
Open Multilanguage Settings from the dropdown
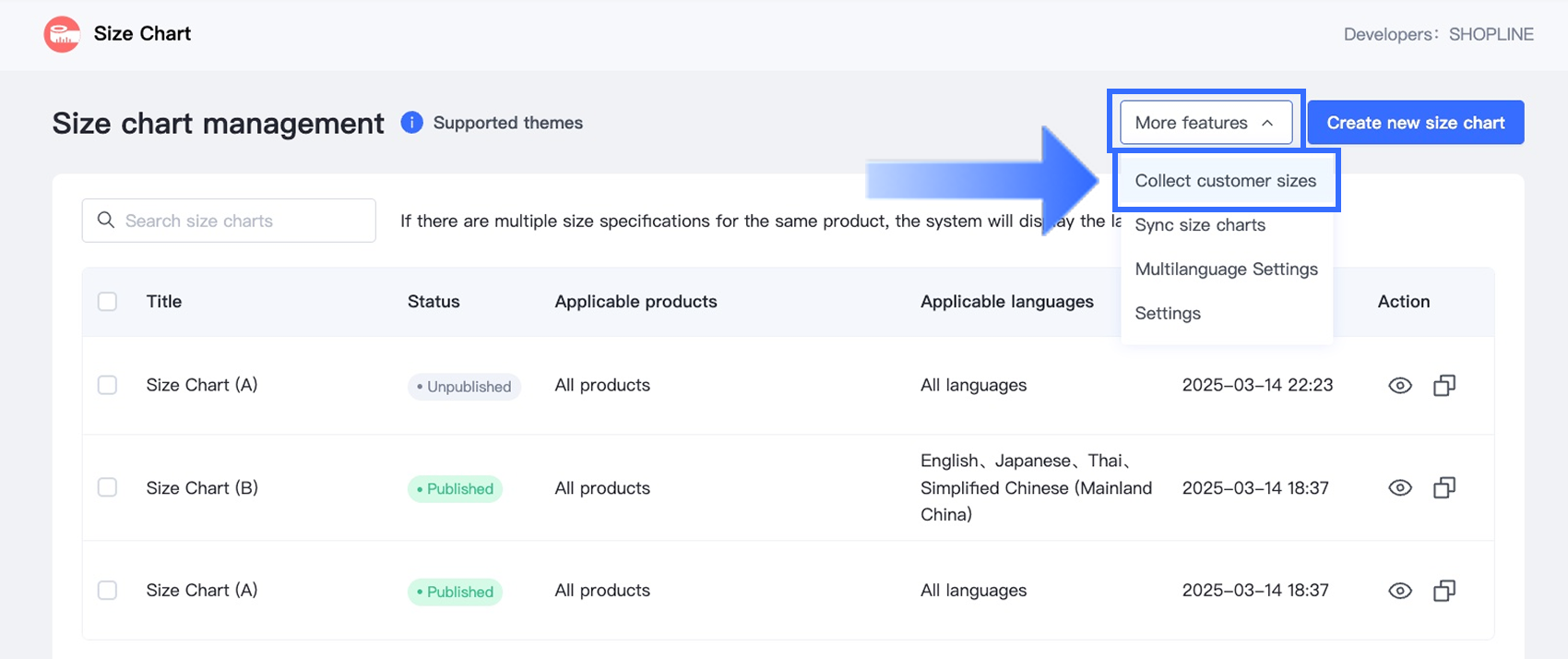coord(1226,270)
